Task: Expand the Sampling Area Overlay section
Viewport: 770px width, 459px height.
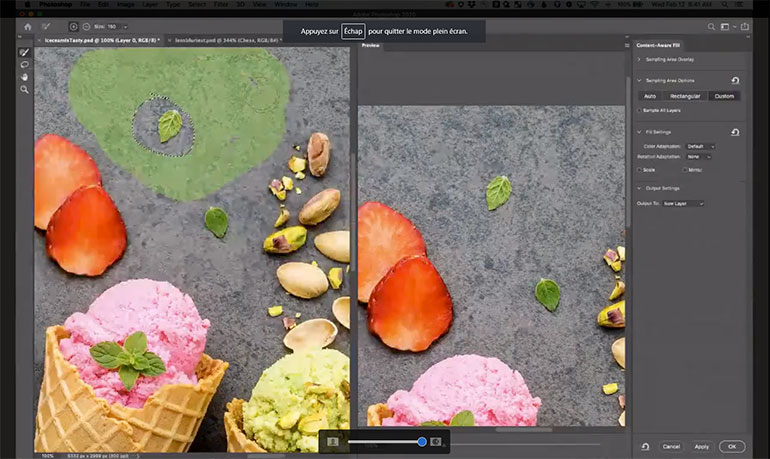Action: pyautogui.click(x=640, y=61)
